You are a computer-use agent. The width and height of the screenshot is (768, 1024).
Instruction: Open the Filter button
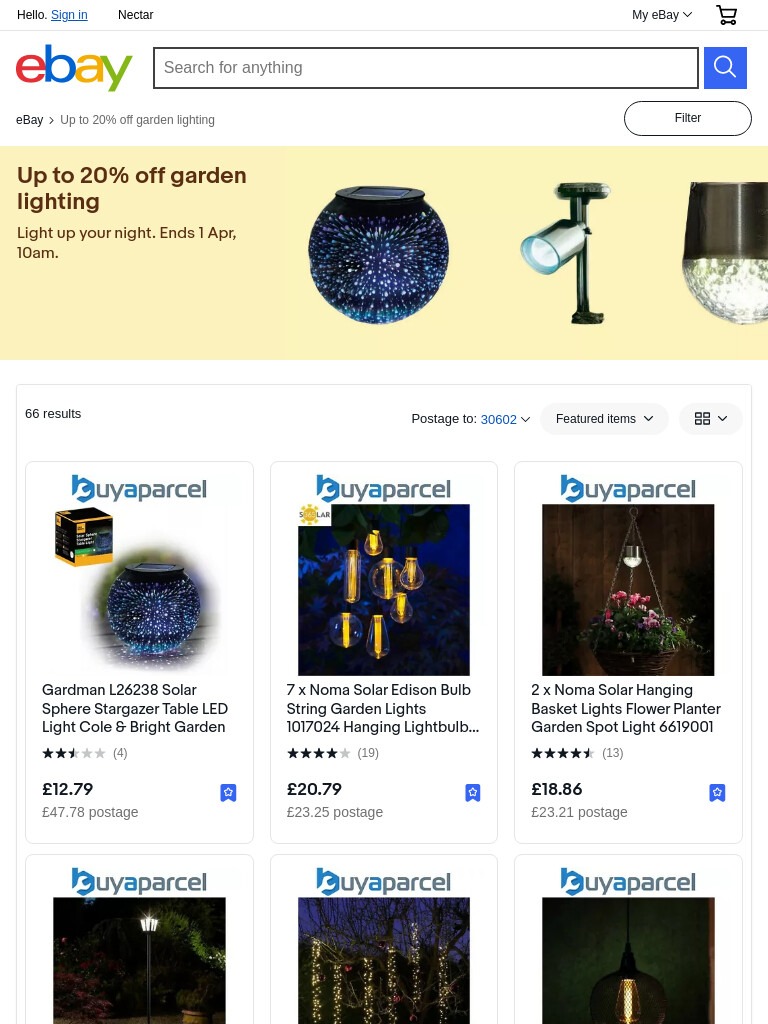688,118
